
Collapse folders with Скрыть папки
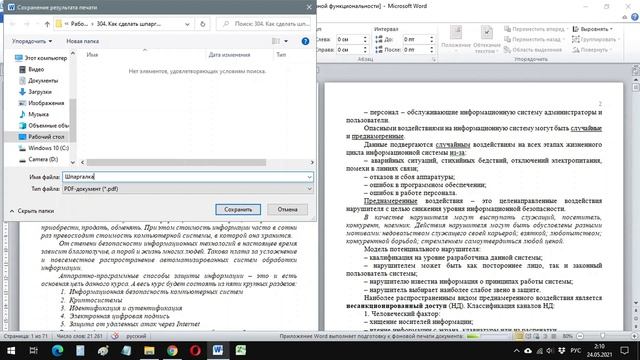pyautogui.click(x=32, y=211)
